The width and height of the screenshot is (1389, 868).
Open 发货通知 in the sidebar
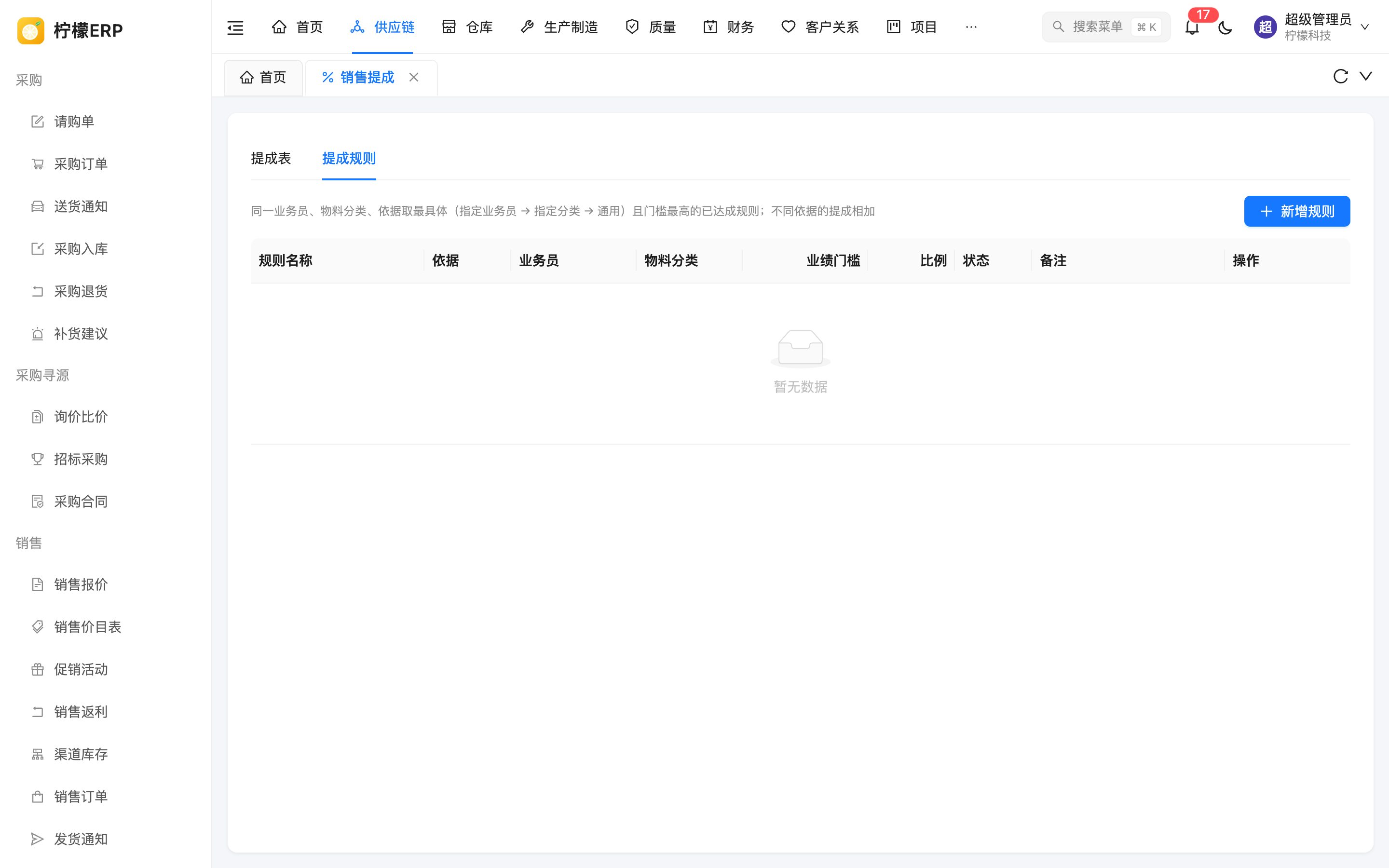106,839
